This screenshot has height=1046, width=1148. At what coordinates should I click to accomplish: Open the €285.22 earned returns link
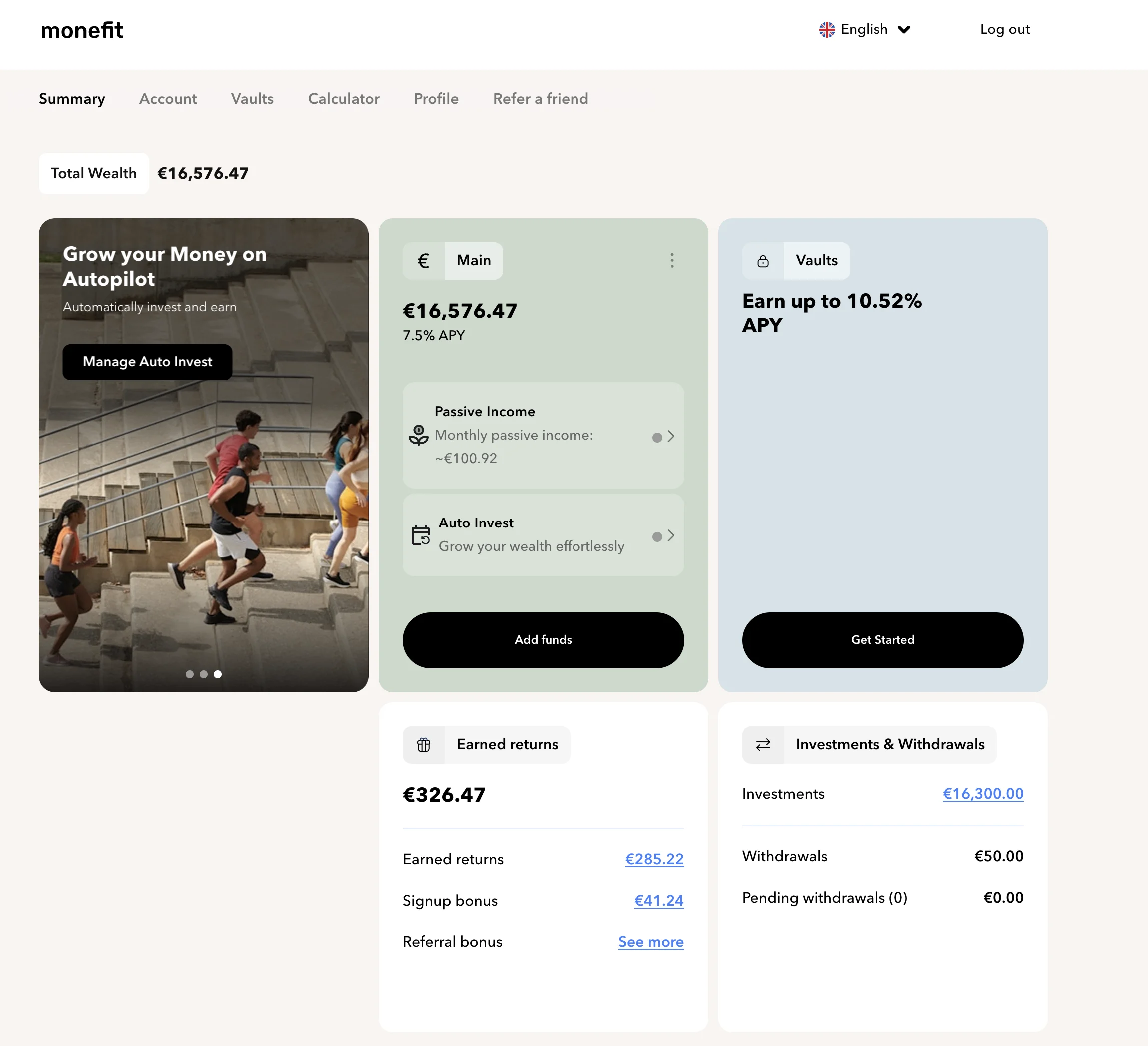click(x=654, y=859)
